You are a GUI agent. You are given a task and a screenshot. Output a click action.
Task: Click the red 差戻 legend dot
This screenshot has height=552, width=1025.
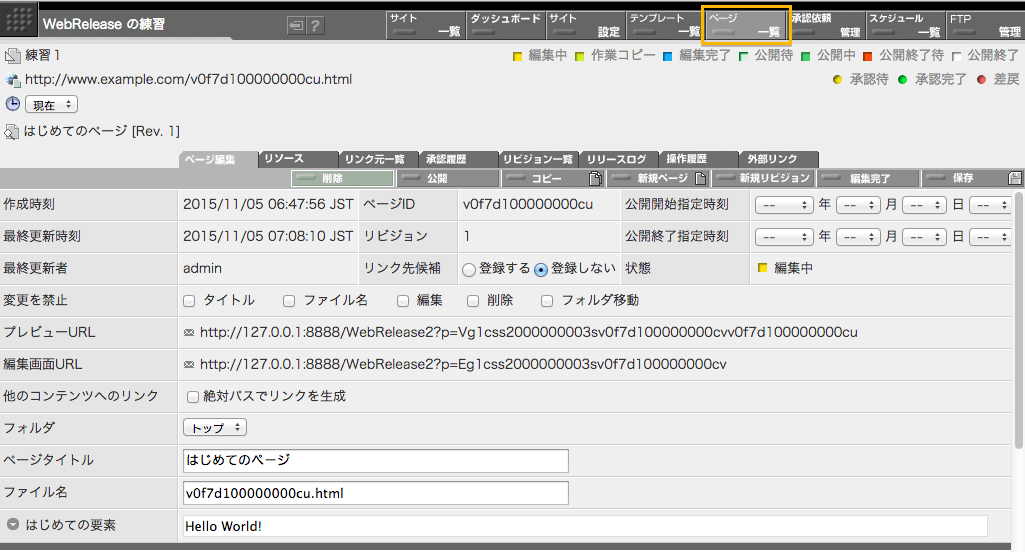pos(981,80)
